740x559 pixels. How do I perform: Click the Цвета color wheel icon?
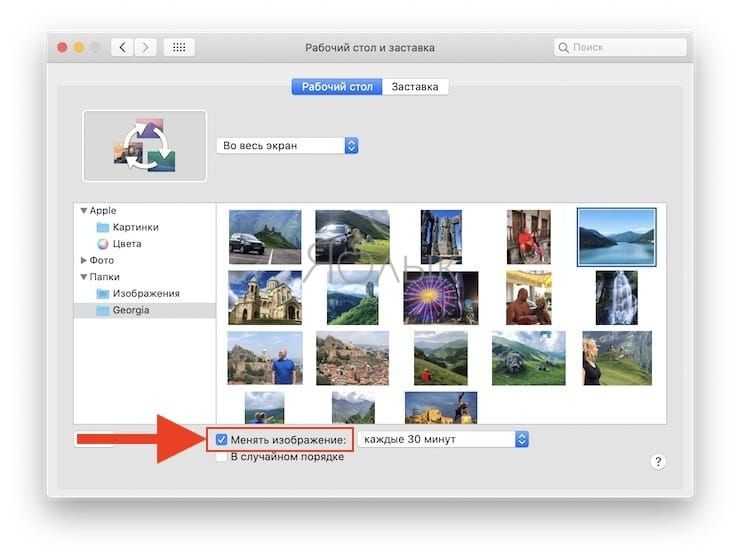[x=102, y=244]
